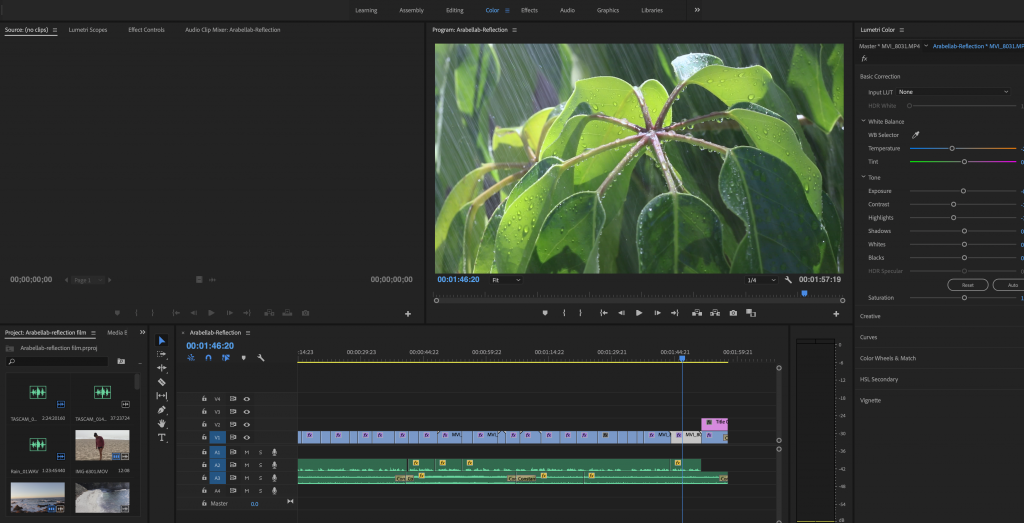This screenshot has width=1024, height=523.
Task: Open Program monitor wrench settings
Action: [x=788, y=280]
